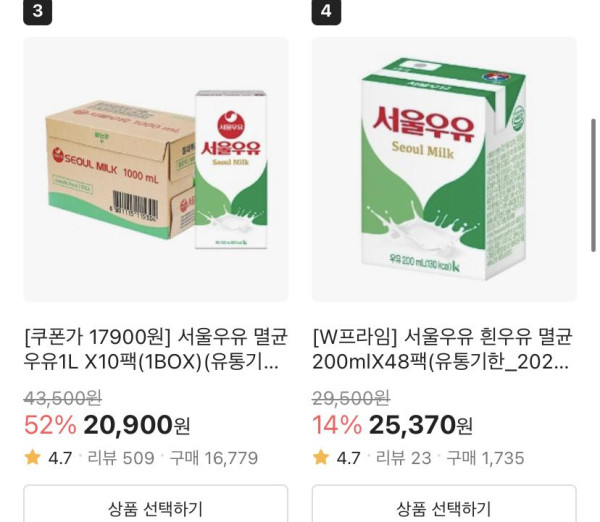Tap the rank 4 badge

point(326,12)
